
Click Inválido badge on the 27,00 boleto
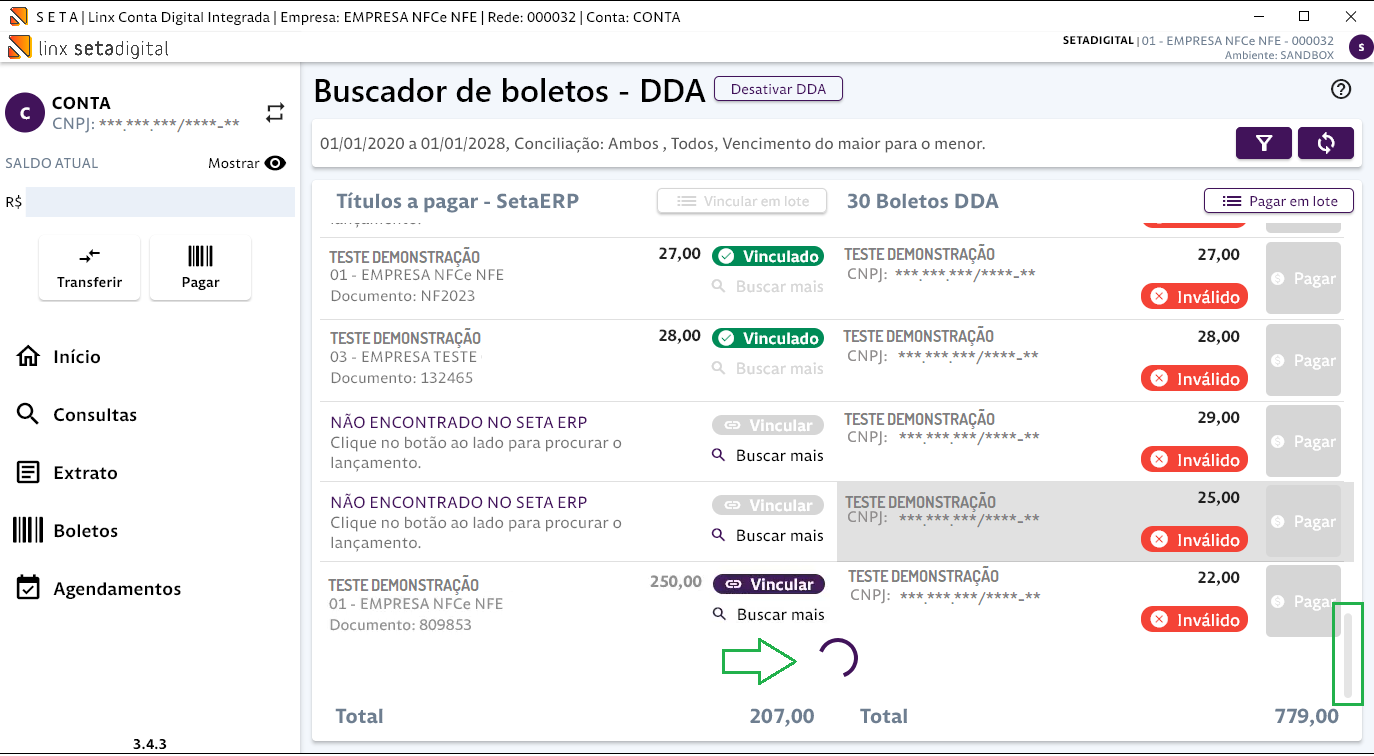coord(1195,297)
